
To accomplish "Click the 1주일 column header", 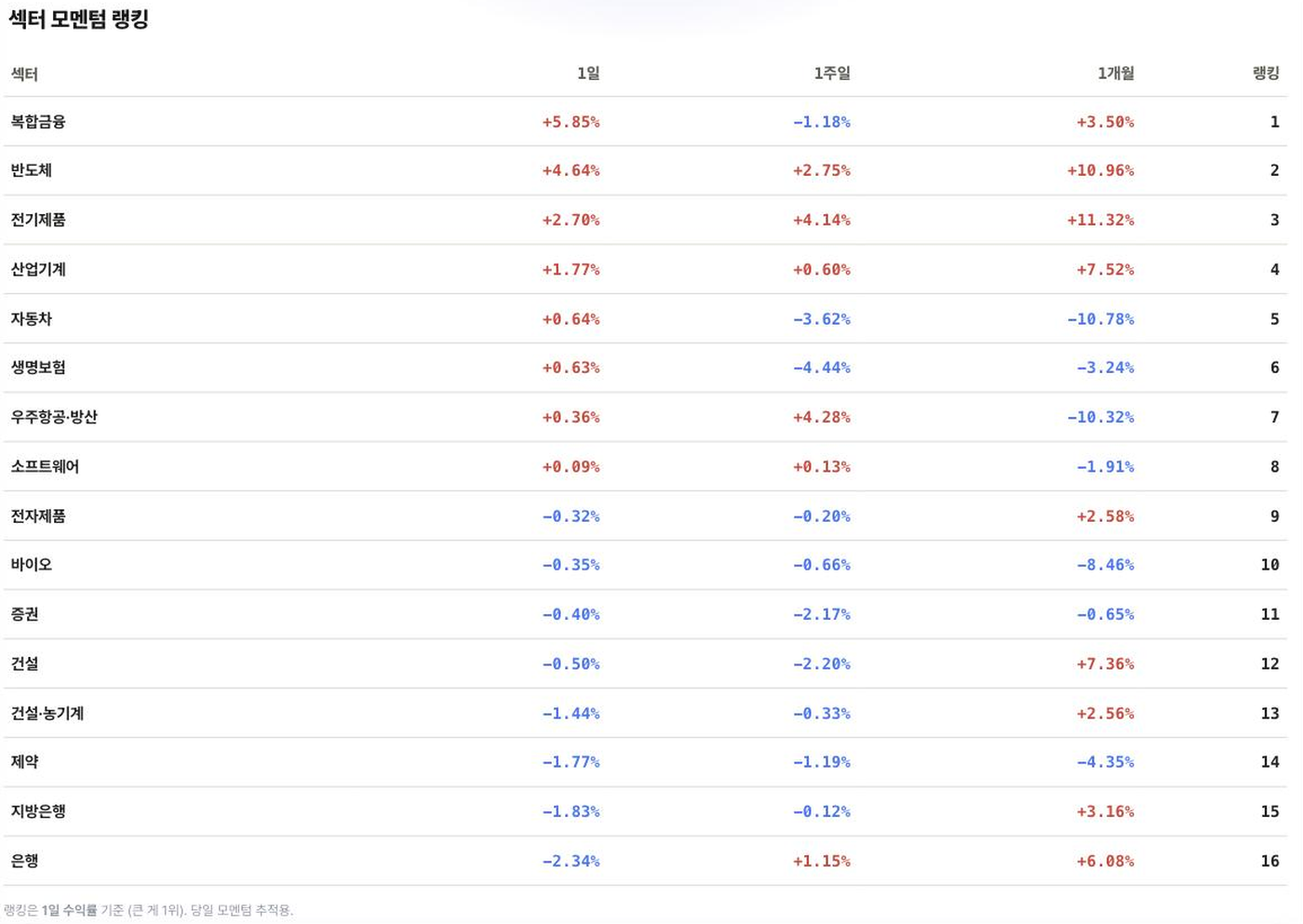I will (x=832, y=74).
